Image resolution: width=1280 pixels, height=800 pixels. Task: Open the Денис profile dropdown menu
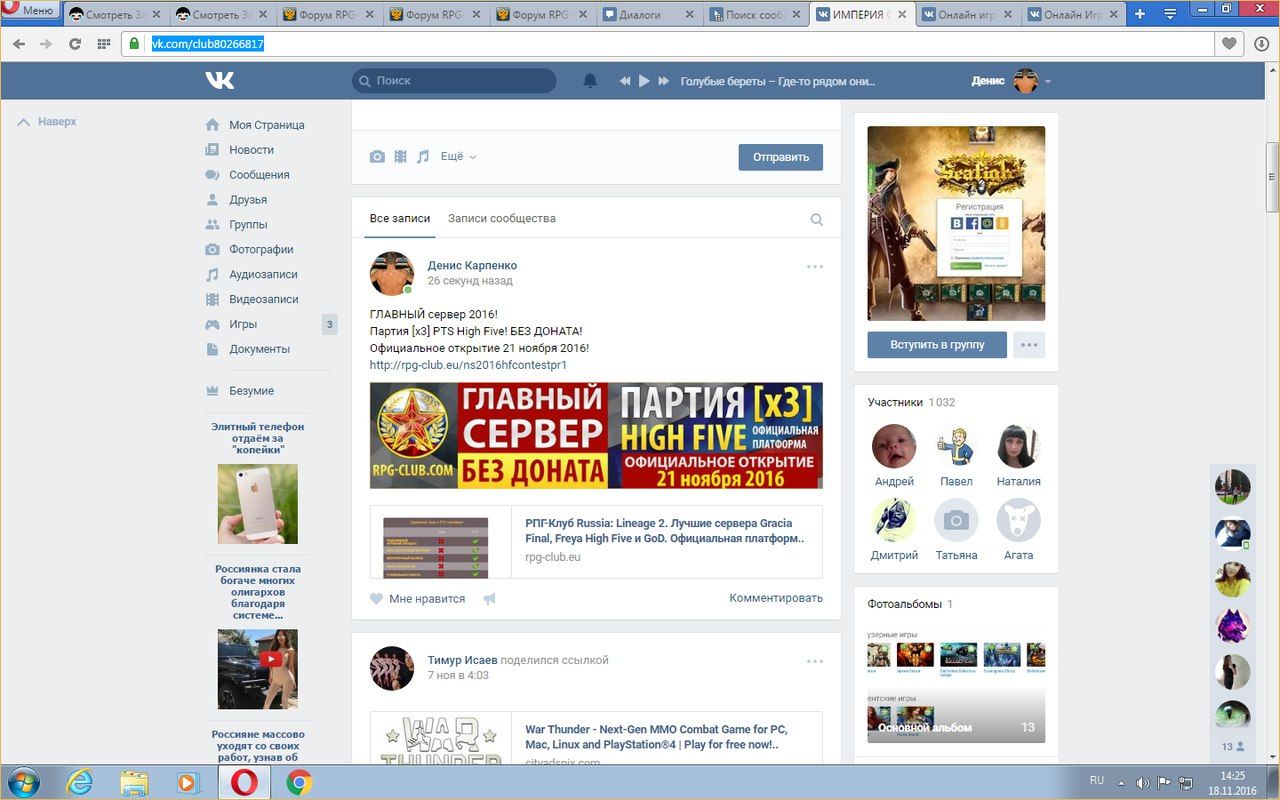pyautogui.click(x=1011, y=81)
